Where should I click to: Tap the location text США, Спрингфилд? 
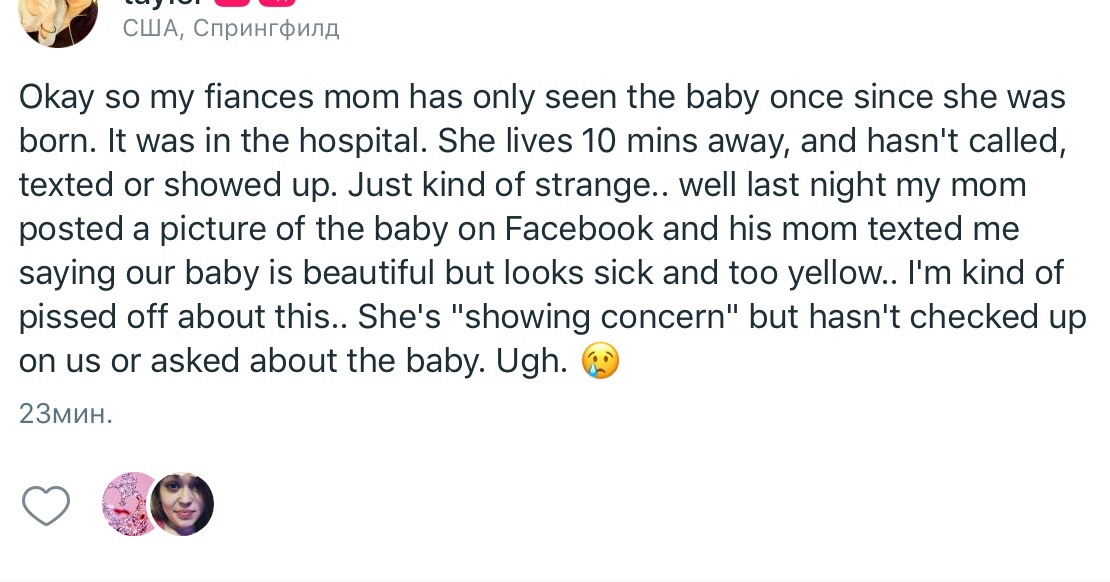231,28
